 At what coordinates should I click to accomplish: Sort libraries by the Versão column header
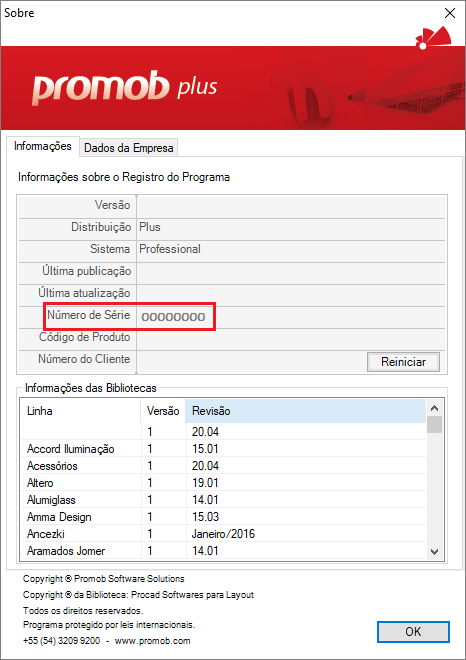(x=163, y=411)
